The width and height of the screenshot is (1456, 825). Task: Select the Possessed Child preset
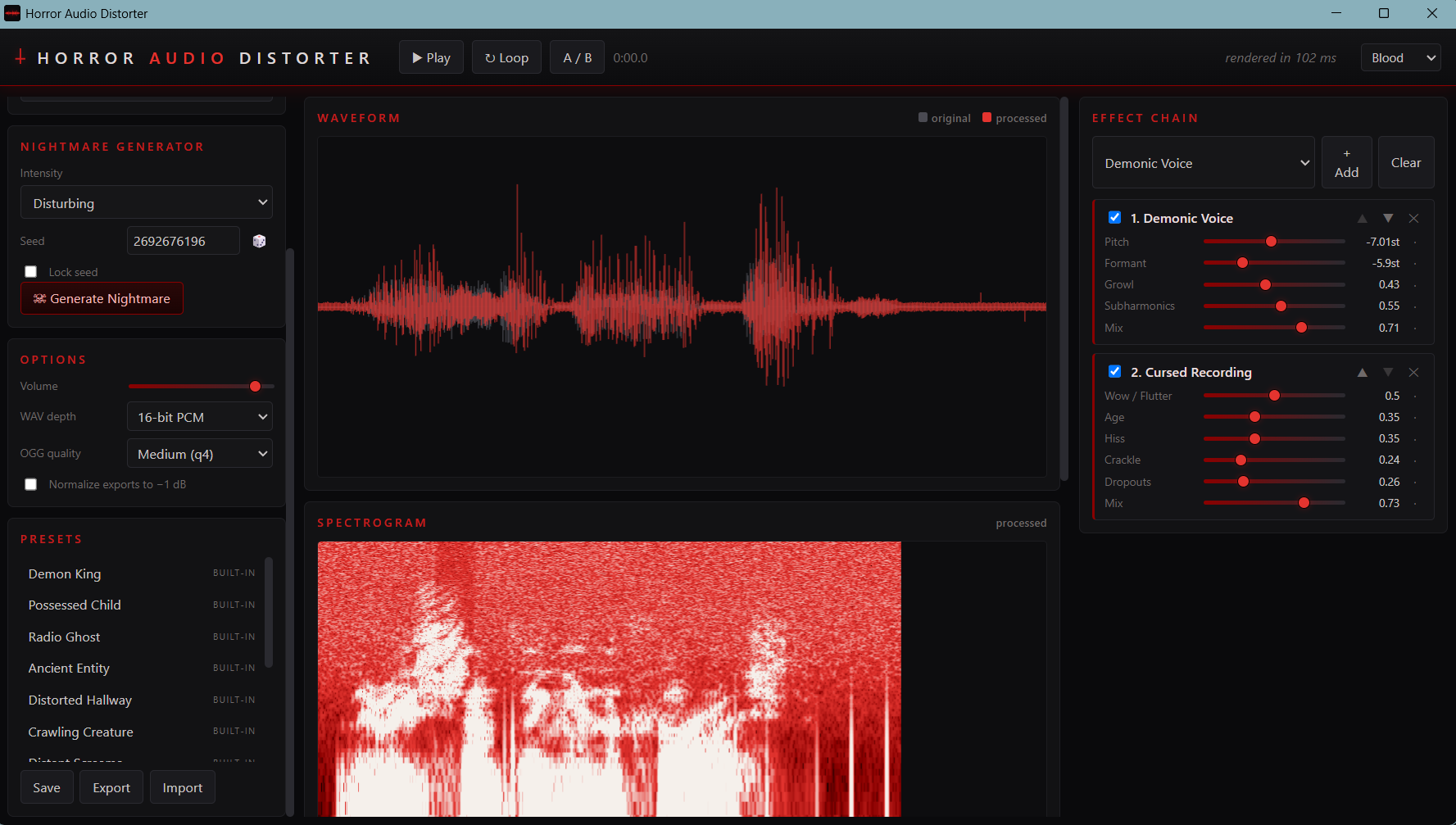tap(142, 605)
